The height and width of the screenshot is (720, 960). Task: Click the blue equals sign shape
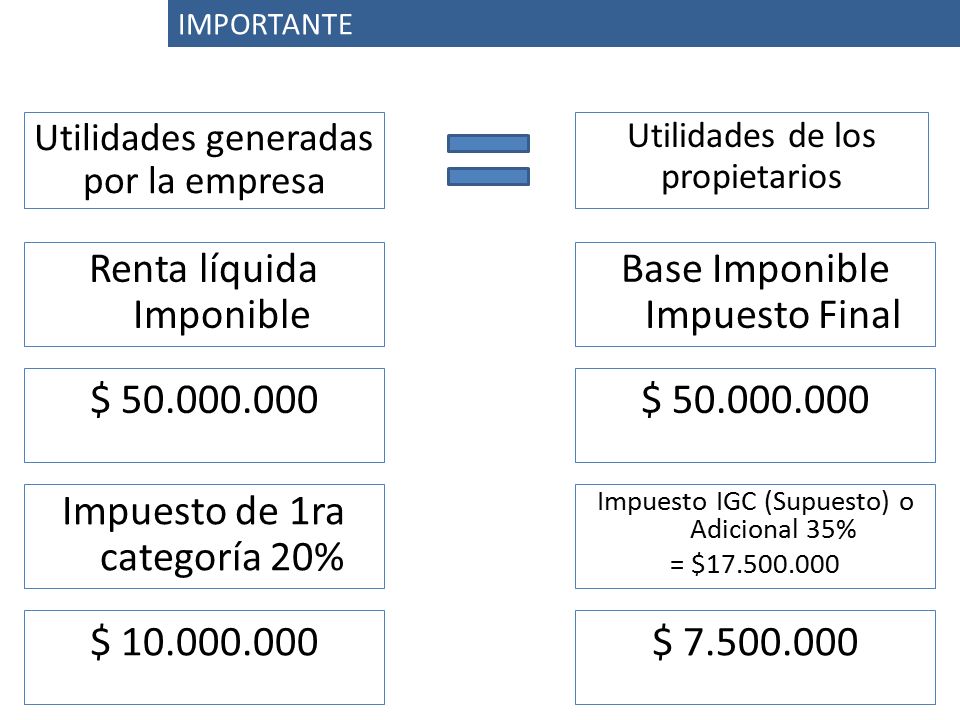tap(488, 160)
